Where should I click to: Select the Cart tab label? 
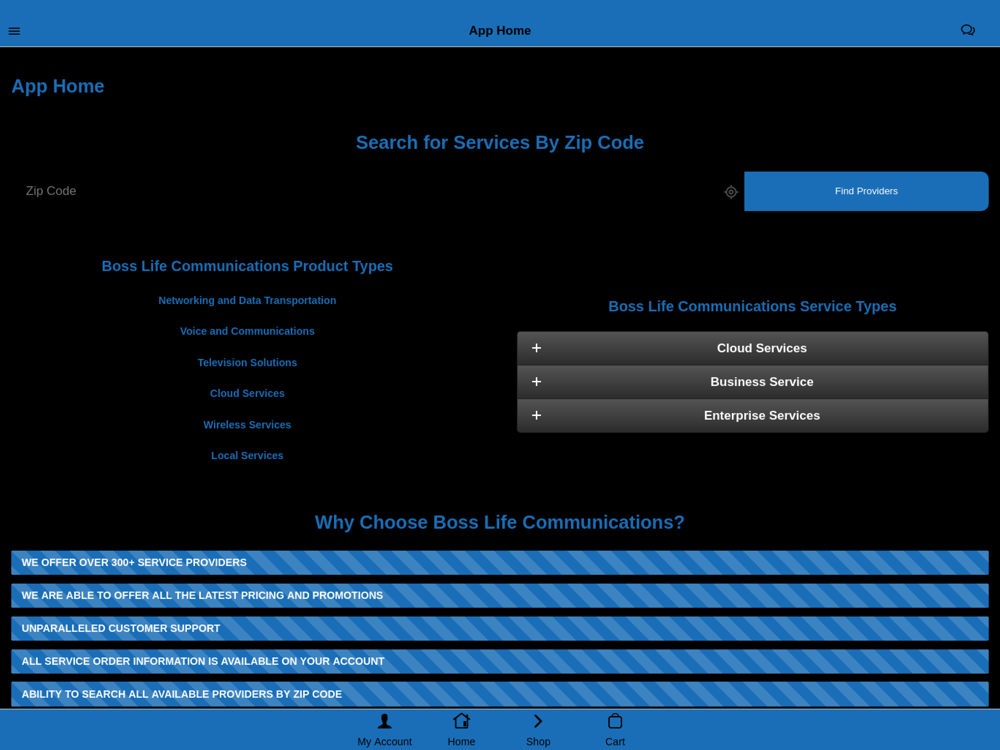point(615,742)
